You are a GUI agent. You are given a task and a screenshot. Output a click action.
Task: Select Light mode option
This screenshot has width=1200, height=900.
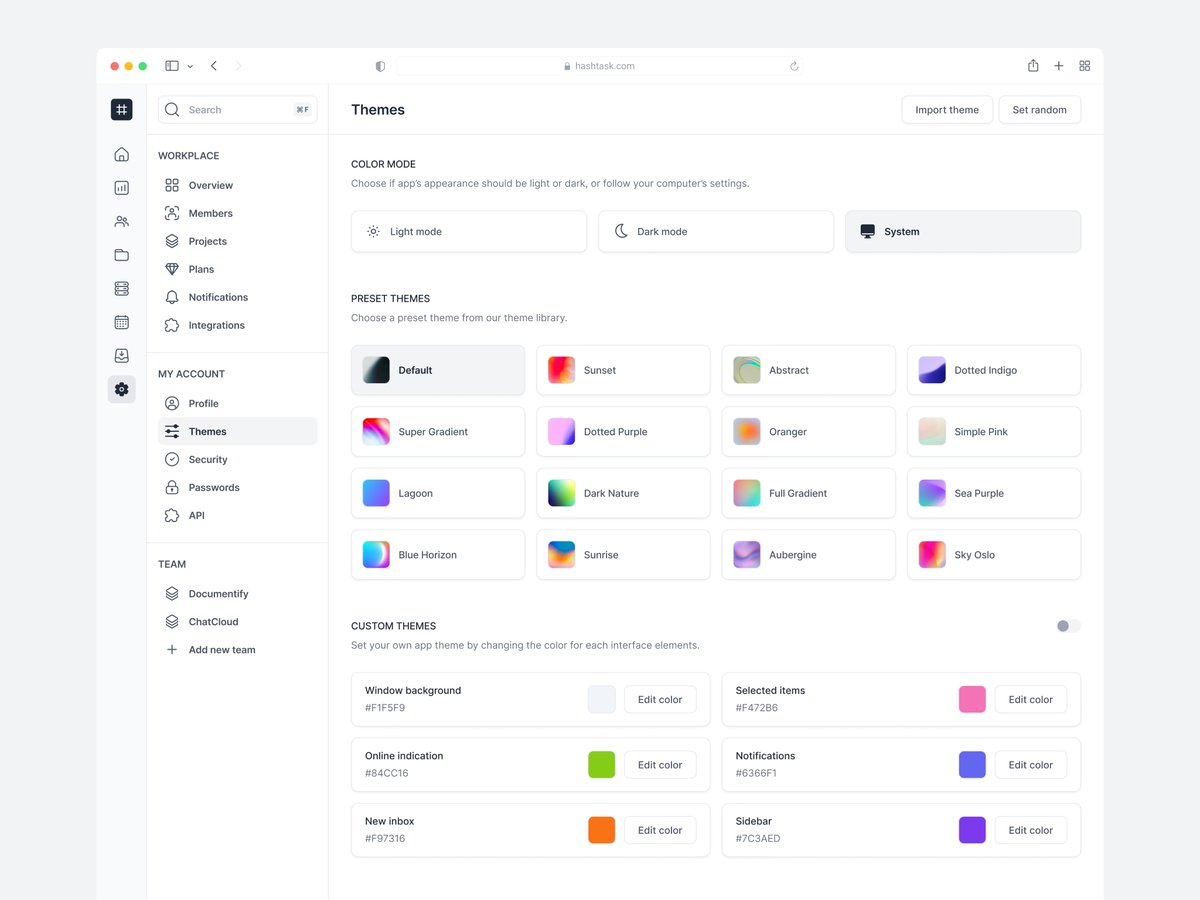tap(469, 231)
